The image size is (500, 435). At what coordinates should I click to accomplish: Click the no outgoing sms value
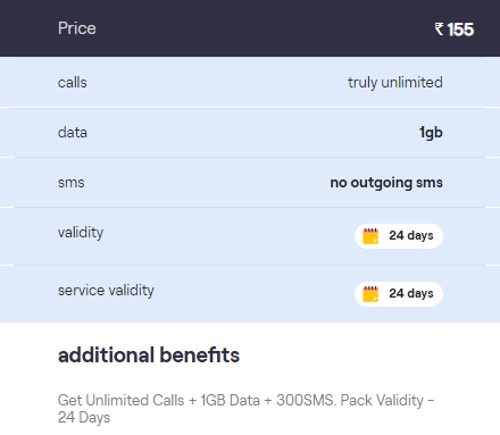click(x=386, y=183)
